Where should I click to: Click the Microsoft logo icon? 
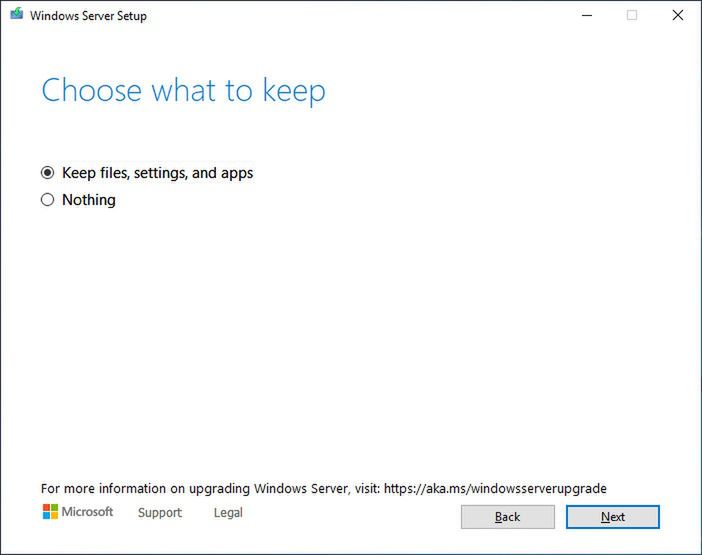click(x=50, y=512)
